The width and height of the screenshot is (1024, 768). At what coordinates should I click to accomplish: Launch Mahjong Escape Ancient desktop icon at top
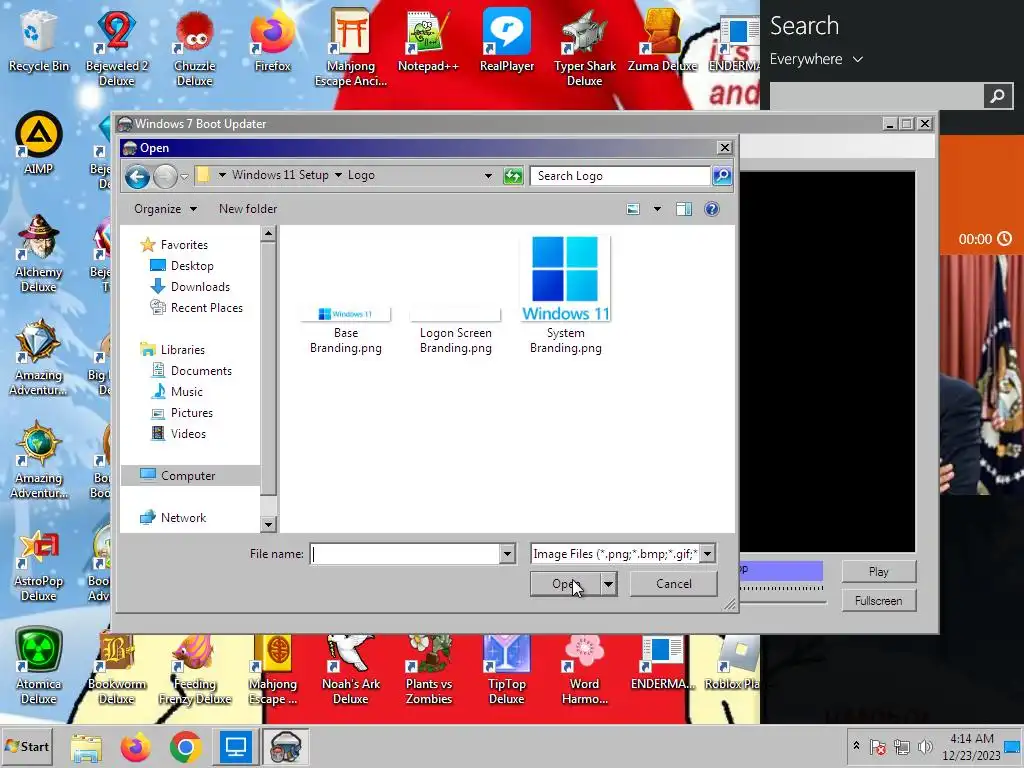351,47
